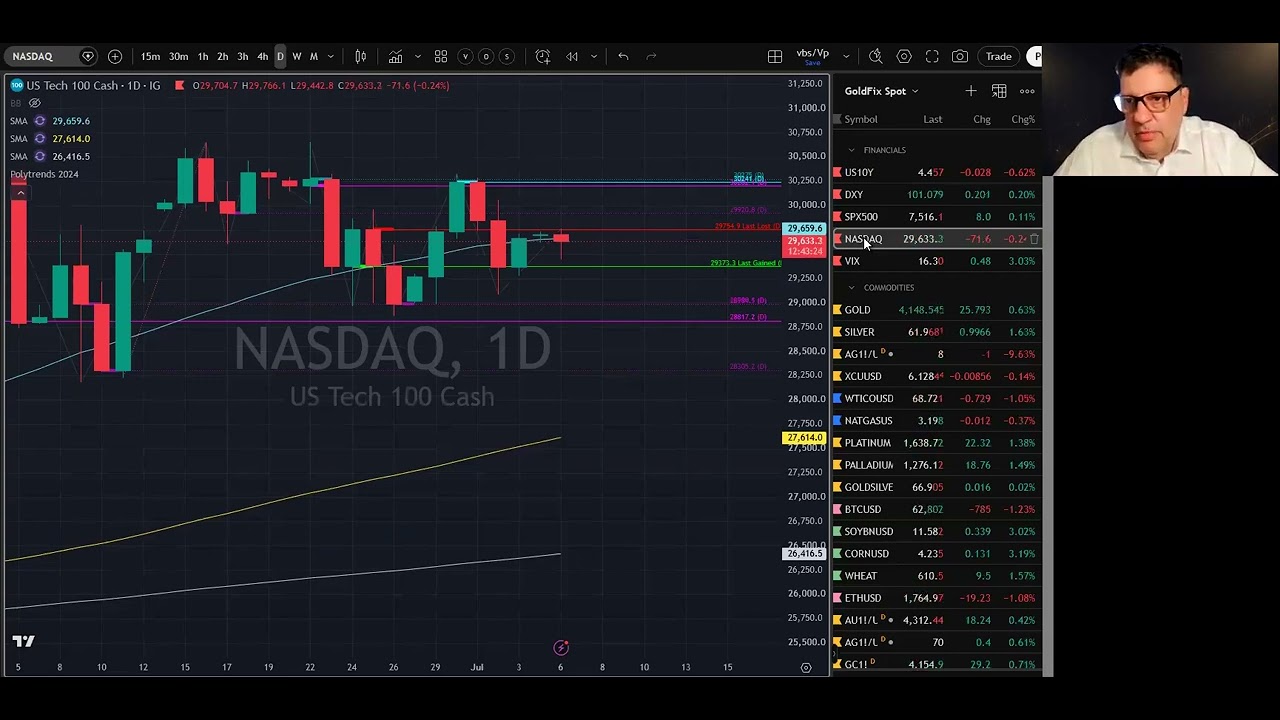Add a symbol to GoldFix Spot watchlist
Viewport: 1280px width, 720px height.
tap(971, 91)
